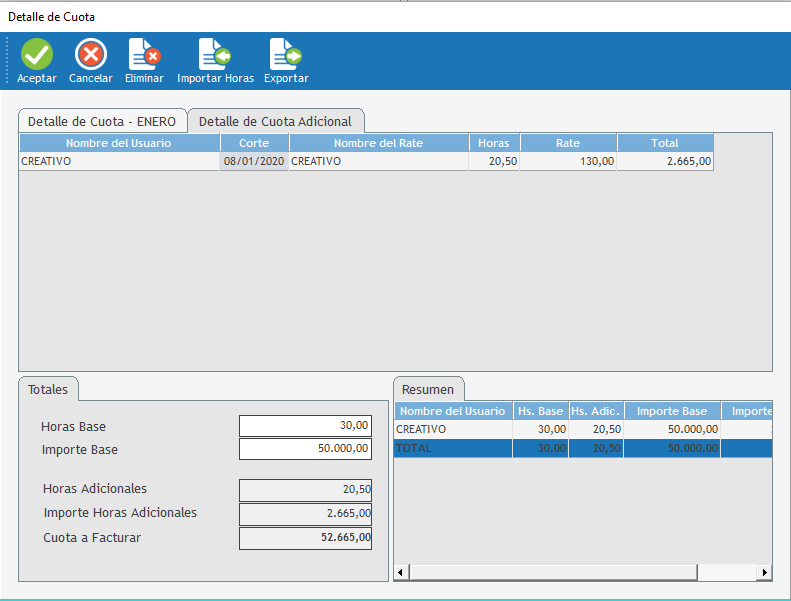Click the Resumen left scroll arrow
Viewport: 791px width, 601px height.
point(401,573)
